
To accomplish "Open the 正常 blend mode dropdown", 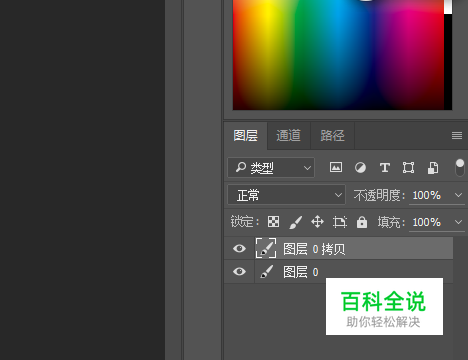I will [287, 195].
